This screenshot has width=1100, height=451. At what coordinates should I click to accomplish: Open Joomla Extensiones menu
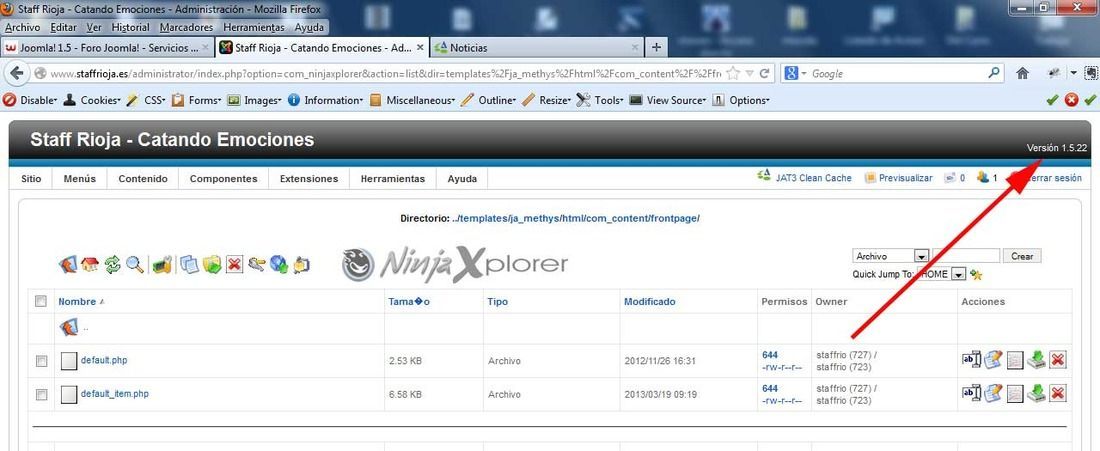pyautogui.click(x=309, y=179)
